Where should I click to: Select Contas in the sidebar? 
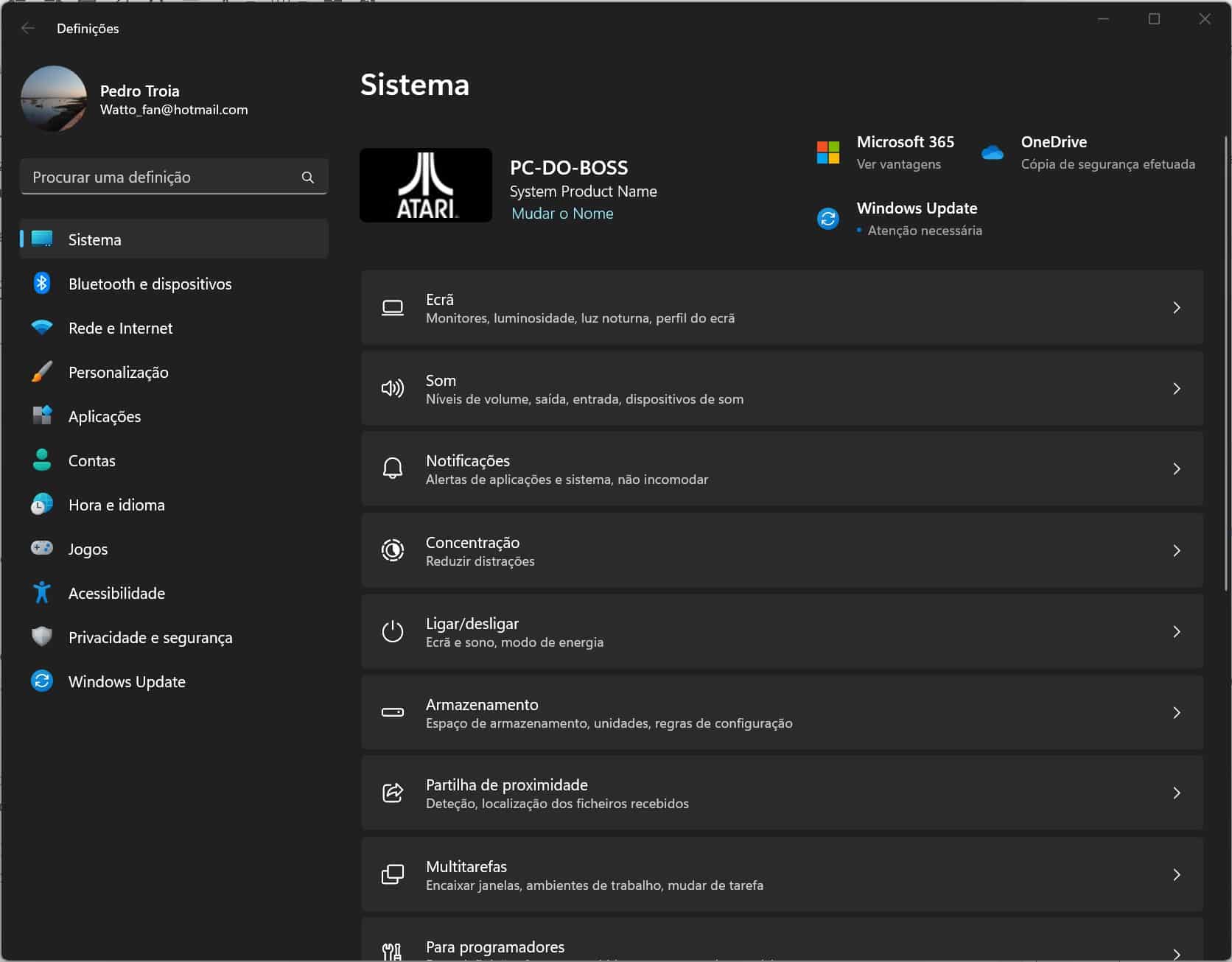tap(92, 460)
